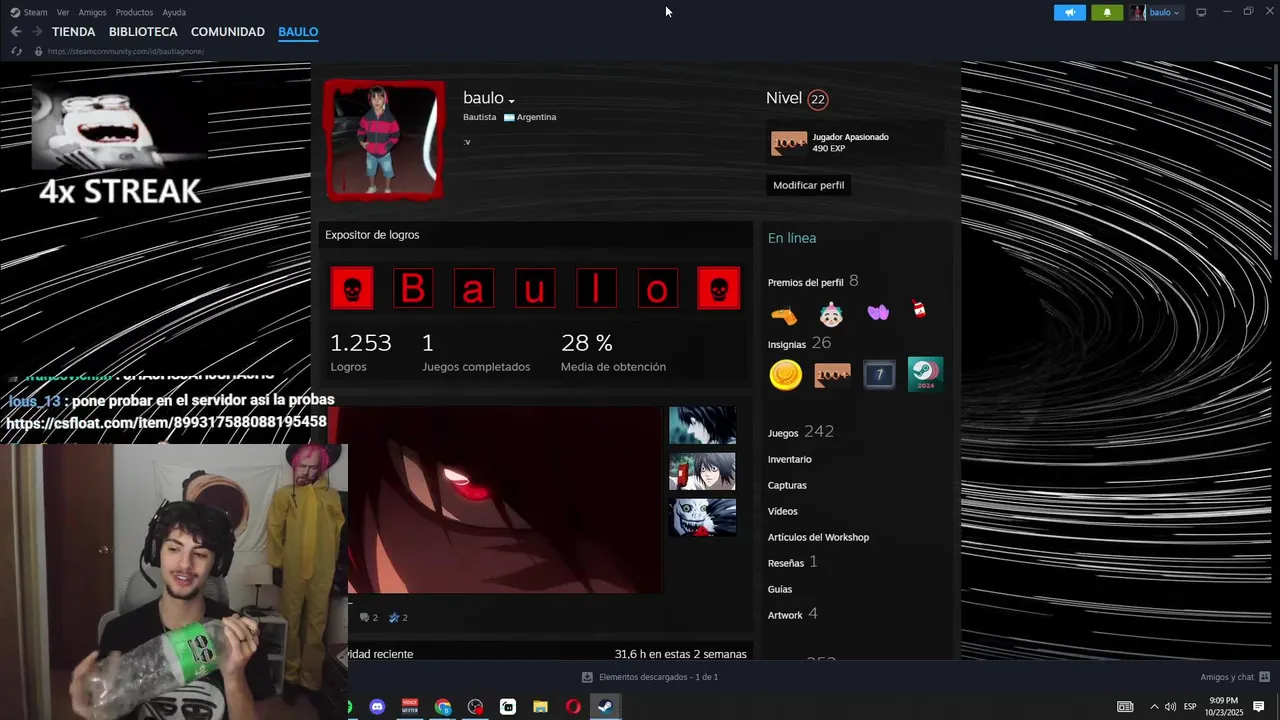
Task: Open the profile avatar image
Action: [x=384, y=140]
